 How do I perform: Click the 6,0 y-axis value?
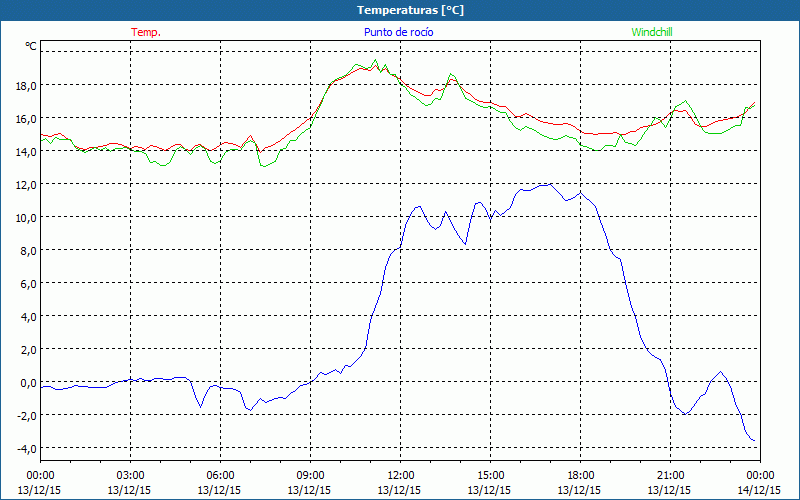tap(28, 284)
